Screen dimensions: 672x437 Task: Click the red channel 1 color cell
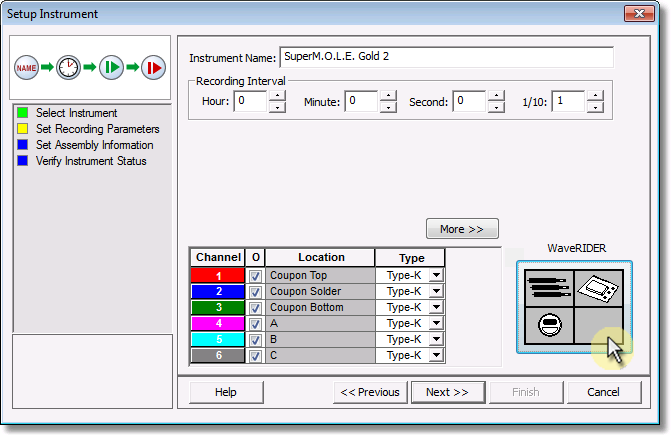coord(218,275)
